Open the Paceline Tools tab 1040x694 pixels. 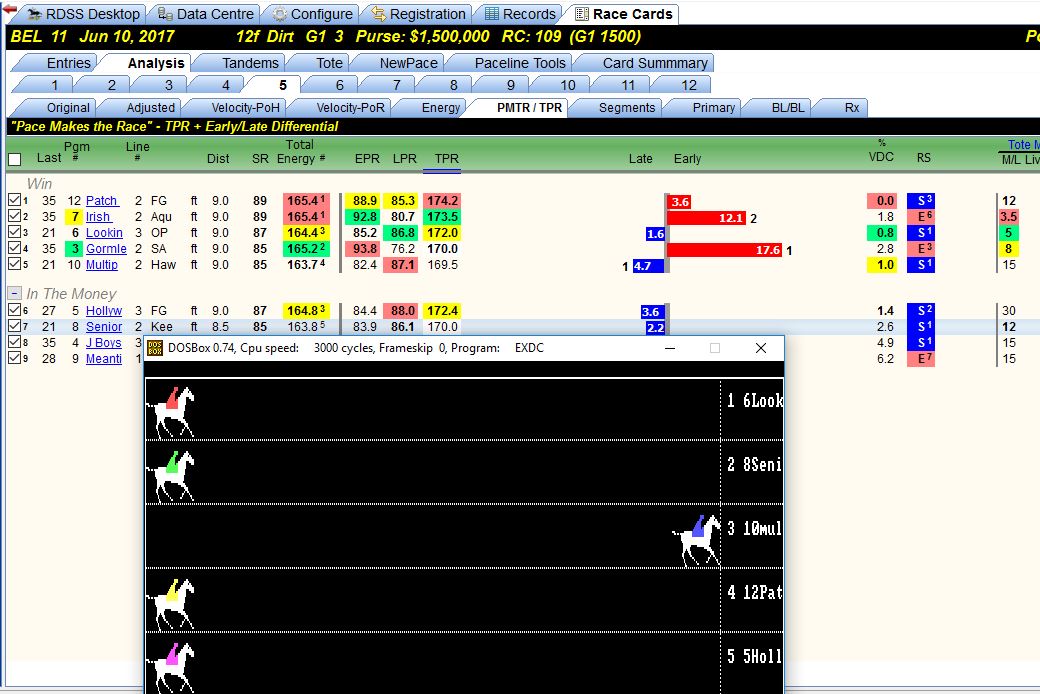pyautogui.click(x=520, y=63)
